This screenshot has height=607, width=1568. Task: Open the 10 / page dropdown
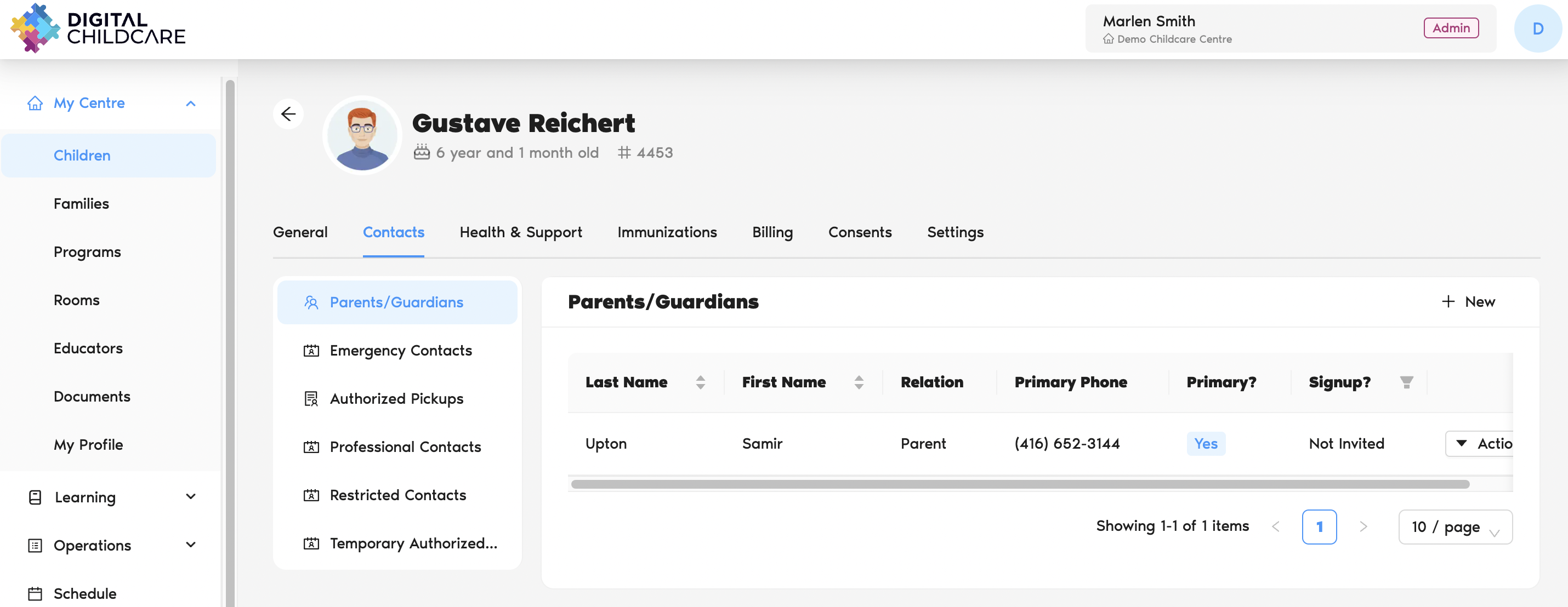coord(1455,526)
